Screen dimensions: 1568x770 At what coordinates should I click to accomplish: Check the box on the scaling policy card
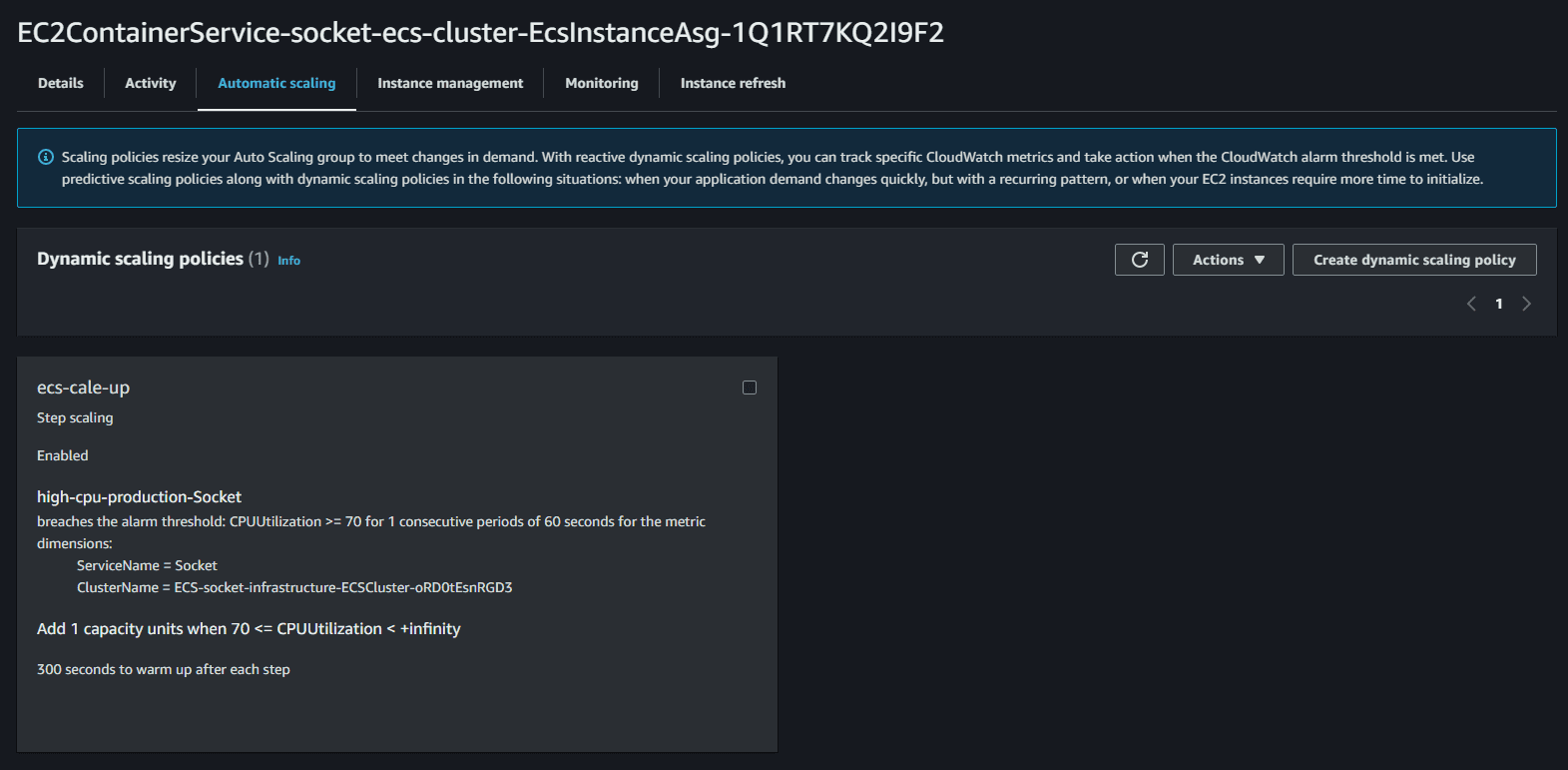click(750, 387)
